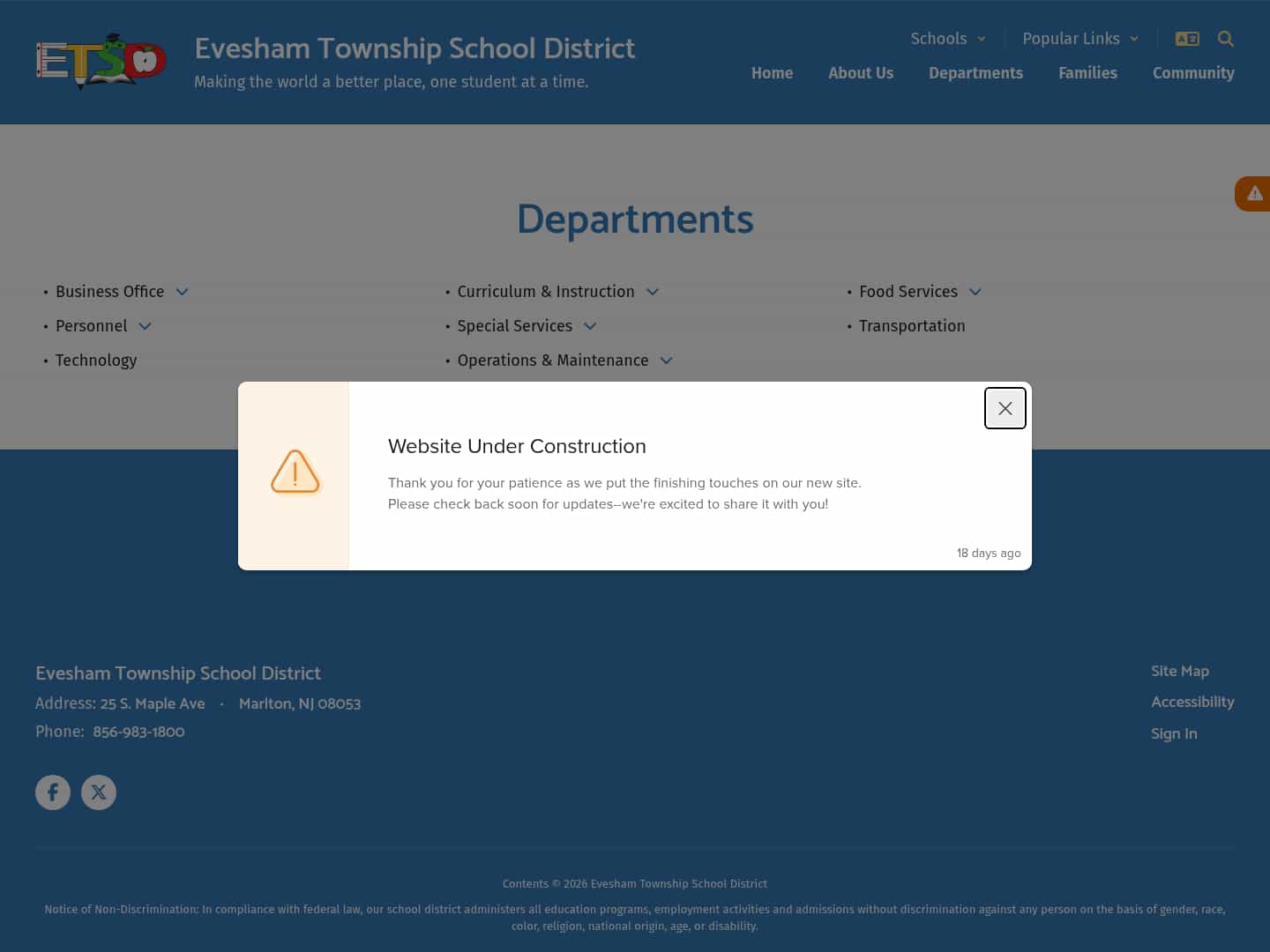Click the warning triangle in the popup
Image resolution: width=1270 pixels, height=952 pixels.
295,472
